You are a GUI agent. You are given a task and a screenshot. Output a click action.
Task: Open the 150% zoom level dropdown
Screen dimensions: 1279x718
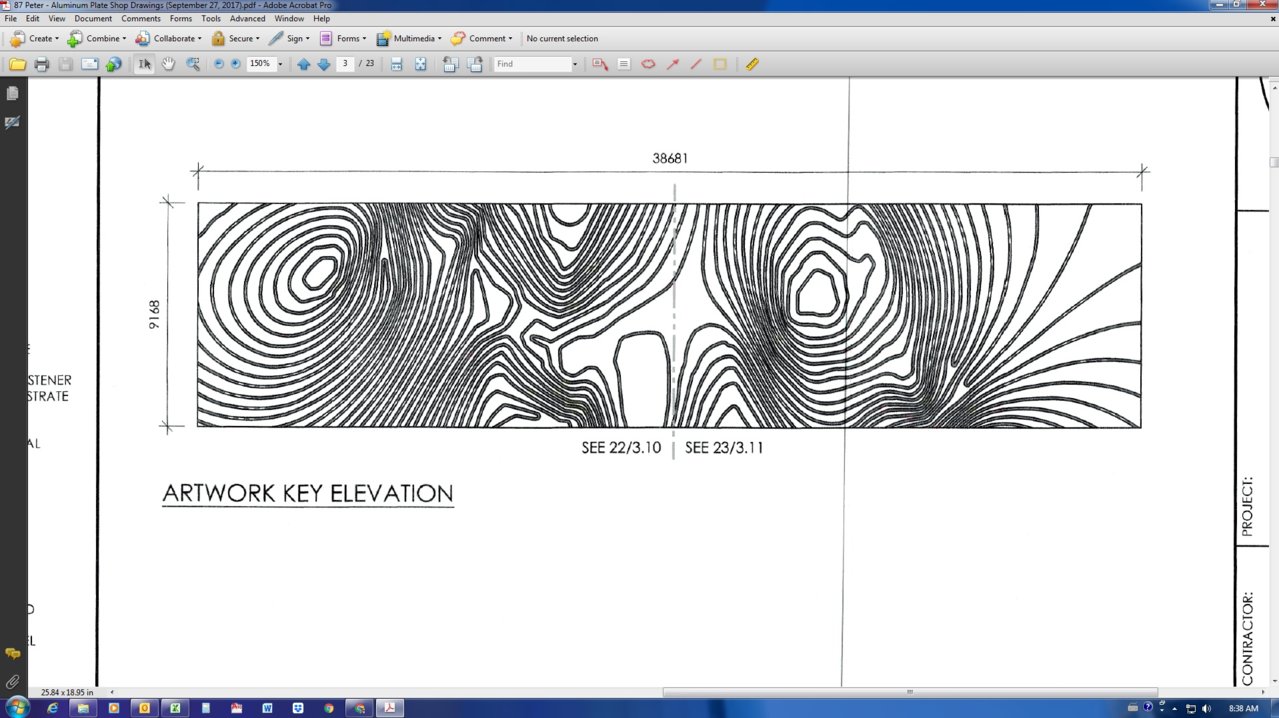tap(280, 64)
